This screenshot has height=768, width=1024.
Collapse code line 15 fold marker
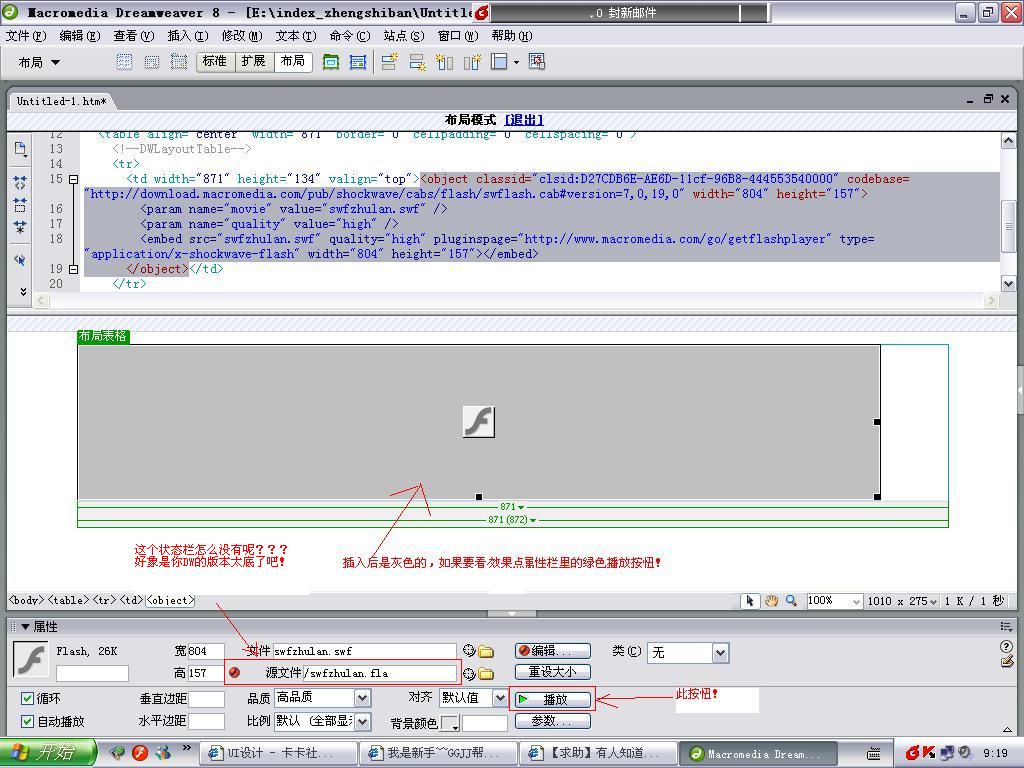(x=73, y=179)
